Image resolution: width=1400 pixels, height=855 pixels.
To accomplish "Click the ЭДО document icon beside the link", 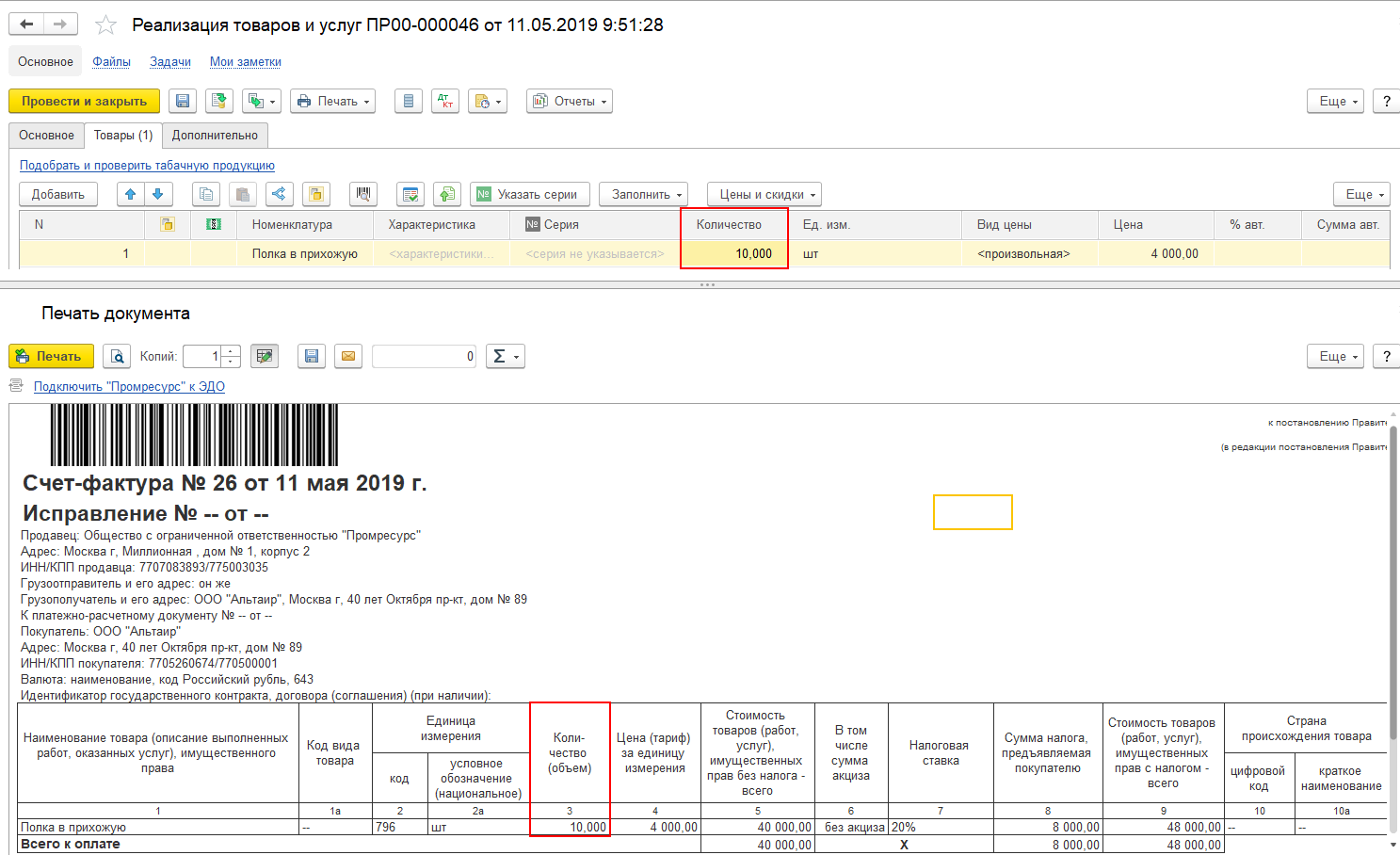I will pyautogui.click(x=16, y=385).
